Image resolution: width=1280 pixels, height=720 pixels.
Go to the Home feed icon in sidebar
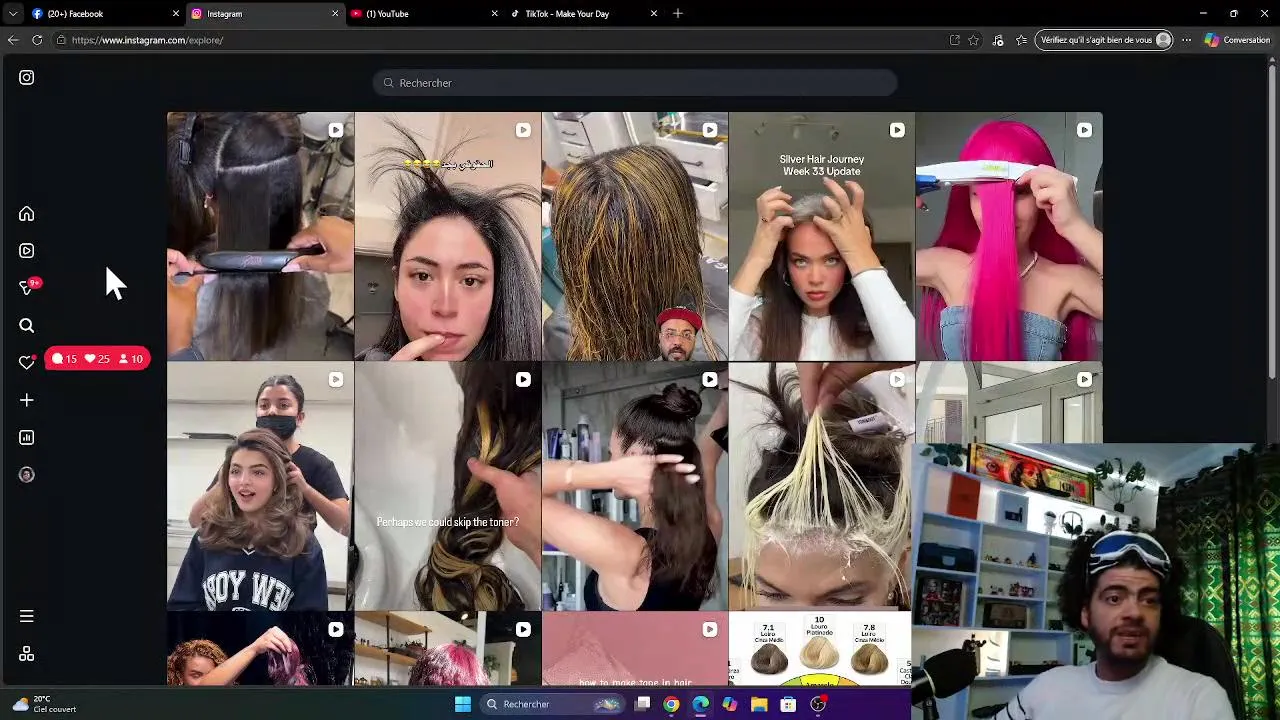27,214
